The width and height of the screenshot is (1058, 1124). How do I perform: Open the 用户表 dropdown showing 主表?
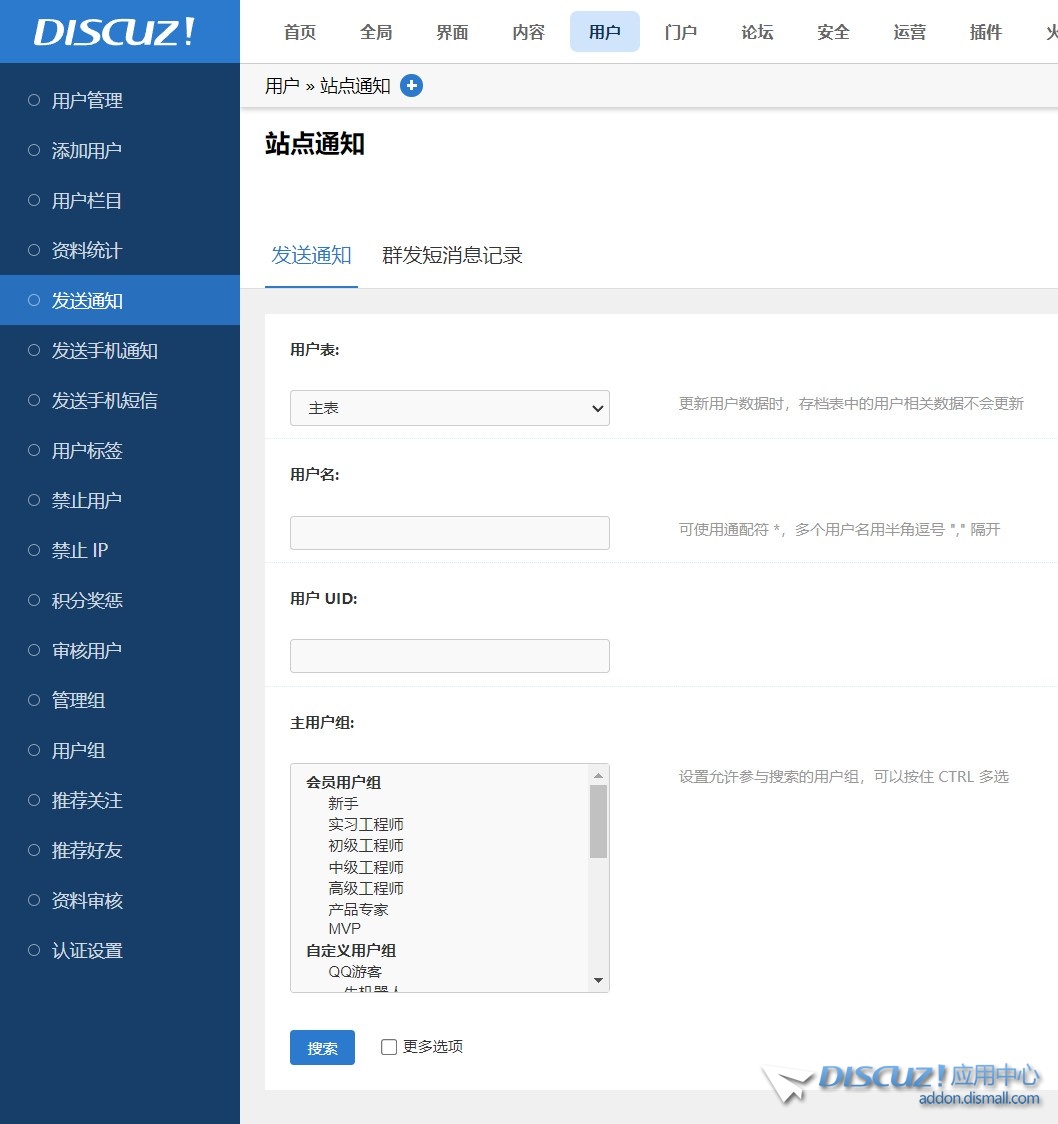click(x=449, y=408)
